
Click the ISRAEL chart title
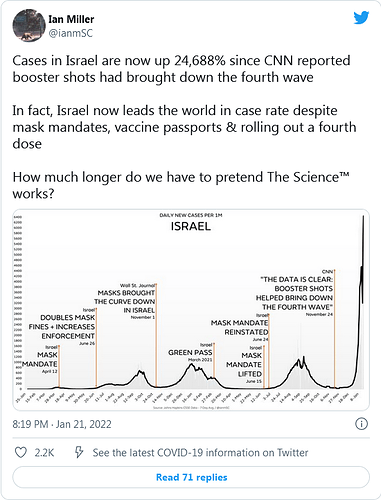tap(191, 226)
